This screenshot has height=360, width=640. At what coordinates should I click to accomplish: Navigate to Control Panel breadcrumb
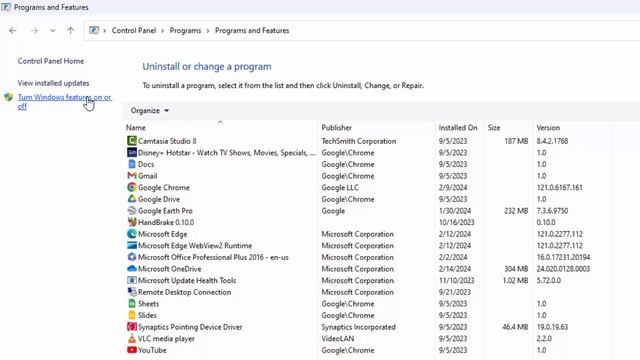(x=134, y=31)
